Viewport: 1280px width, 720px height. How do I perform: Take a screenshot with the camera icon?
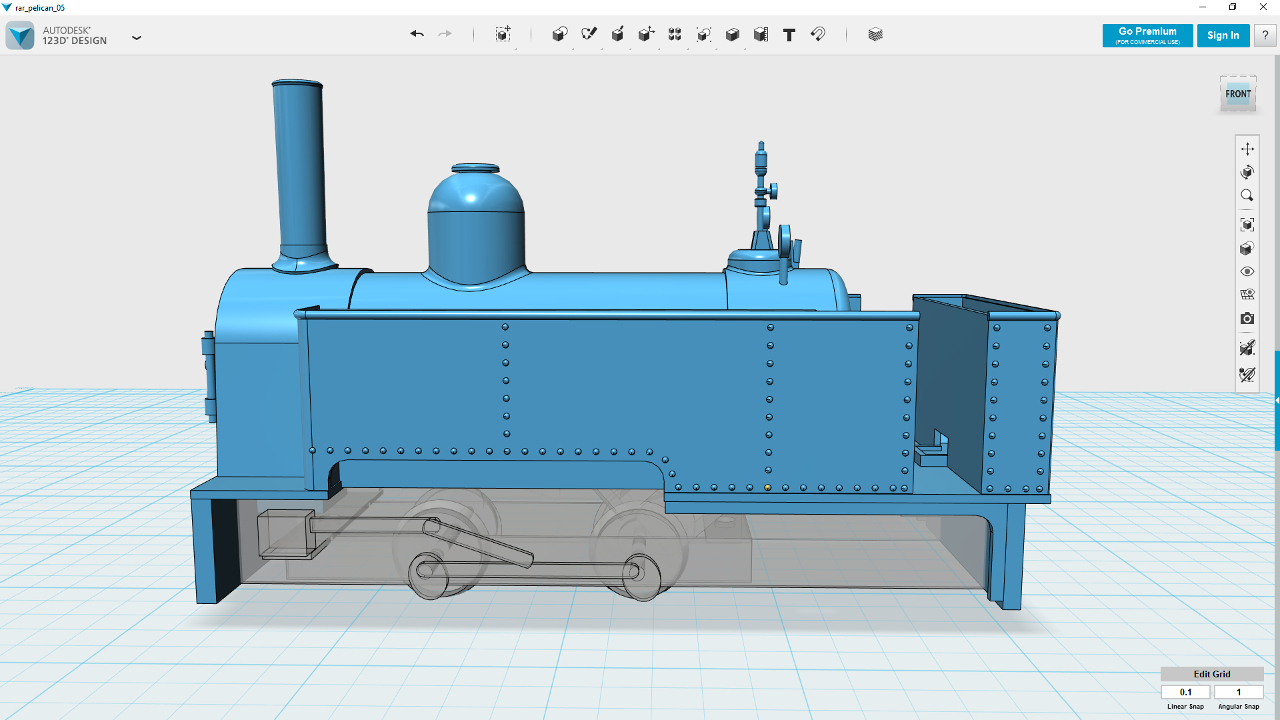(1247, 319)
